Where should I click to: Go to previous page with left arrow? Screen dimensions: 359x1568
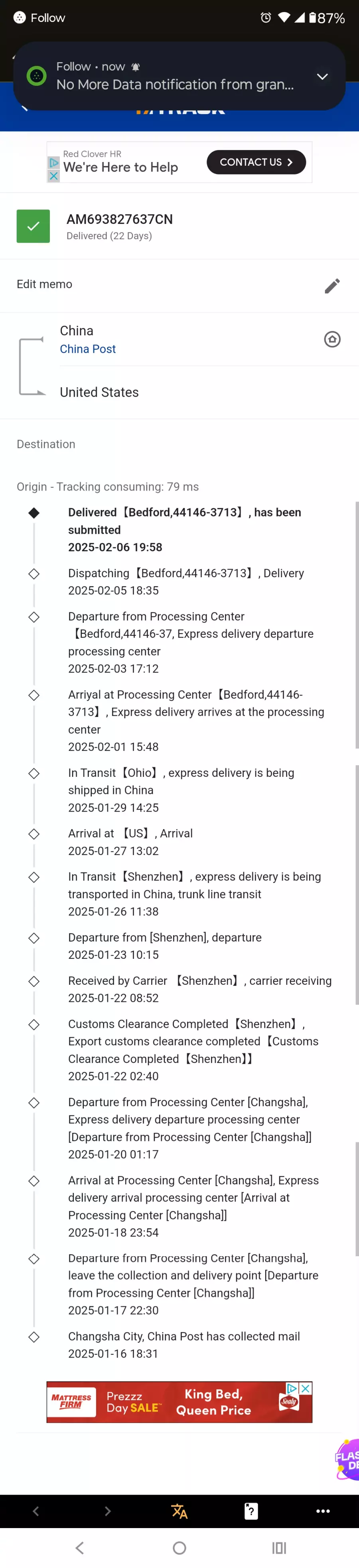click(x=36, y=1511)
